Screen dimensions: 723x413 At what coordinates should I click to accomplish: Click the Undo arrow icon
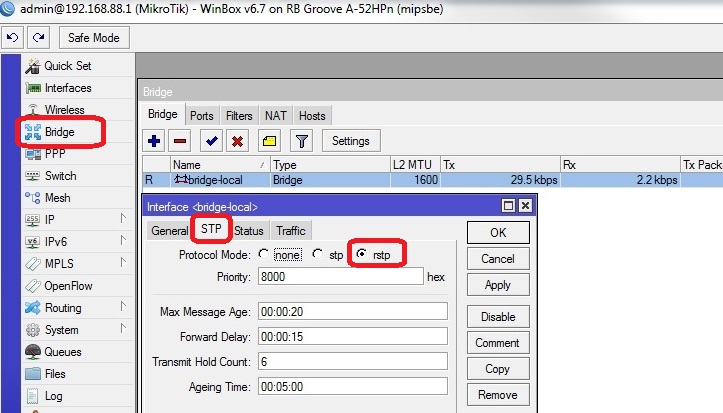[x=12, y=37]
